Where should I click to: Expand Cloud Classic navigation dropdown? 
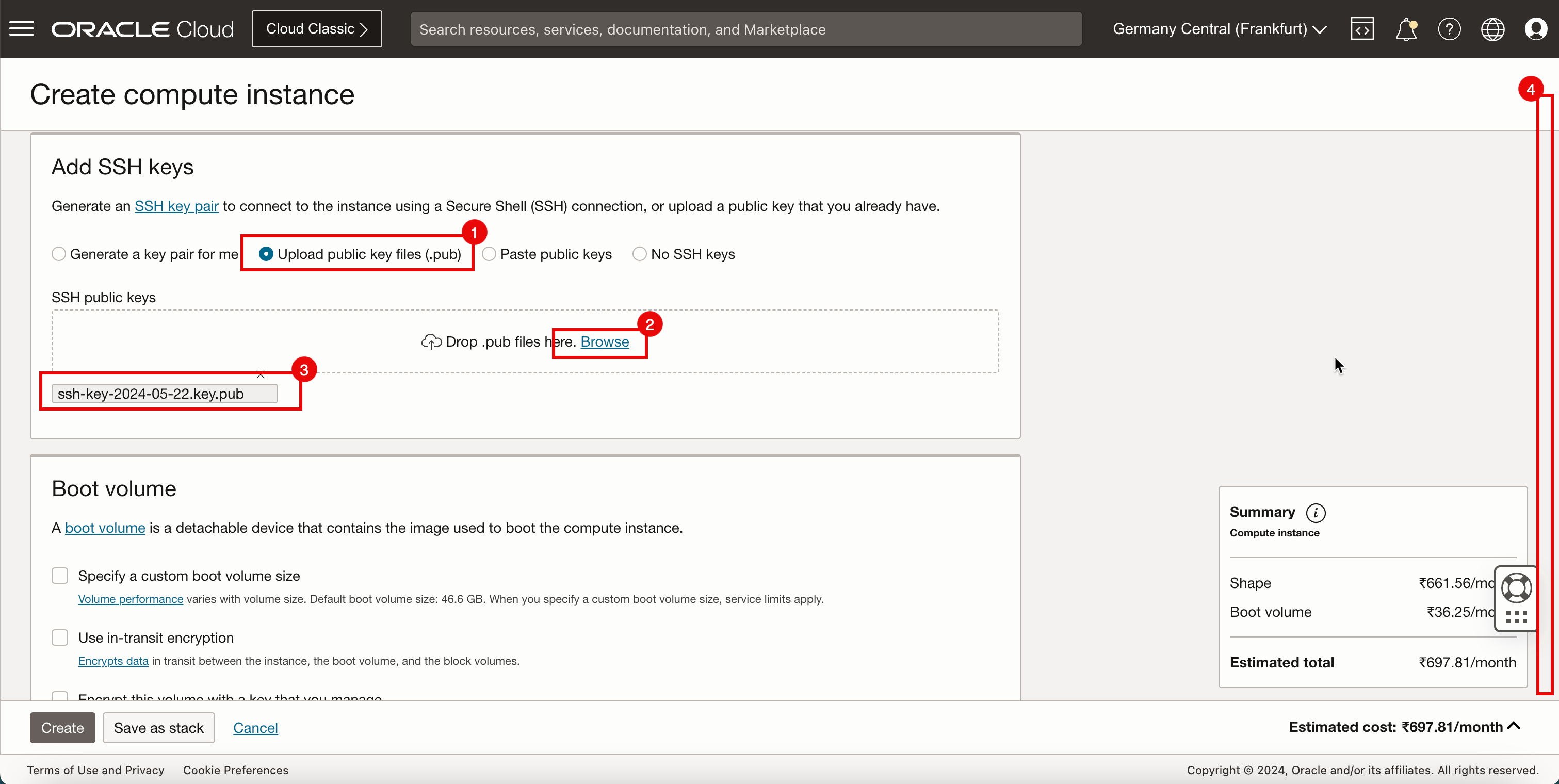point(316,29)
